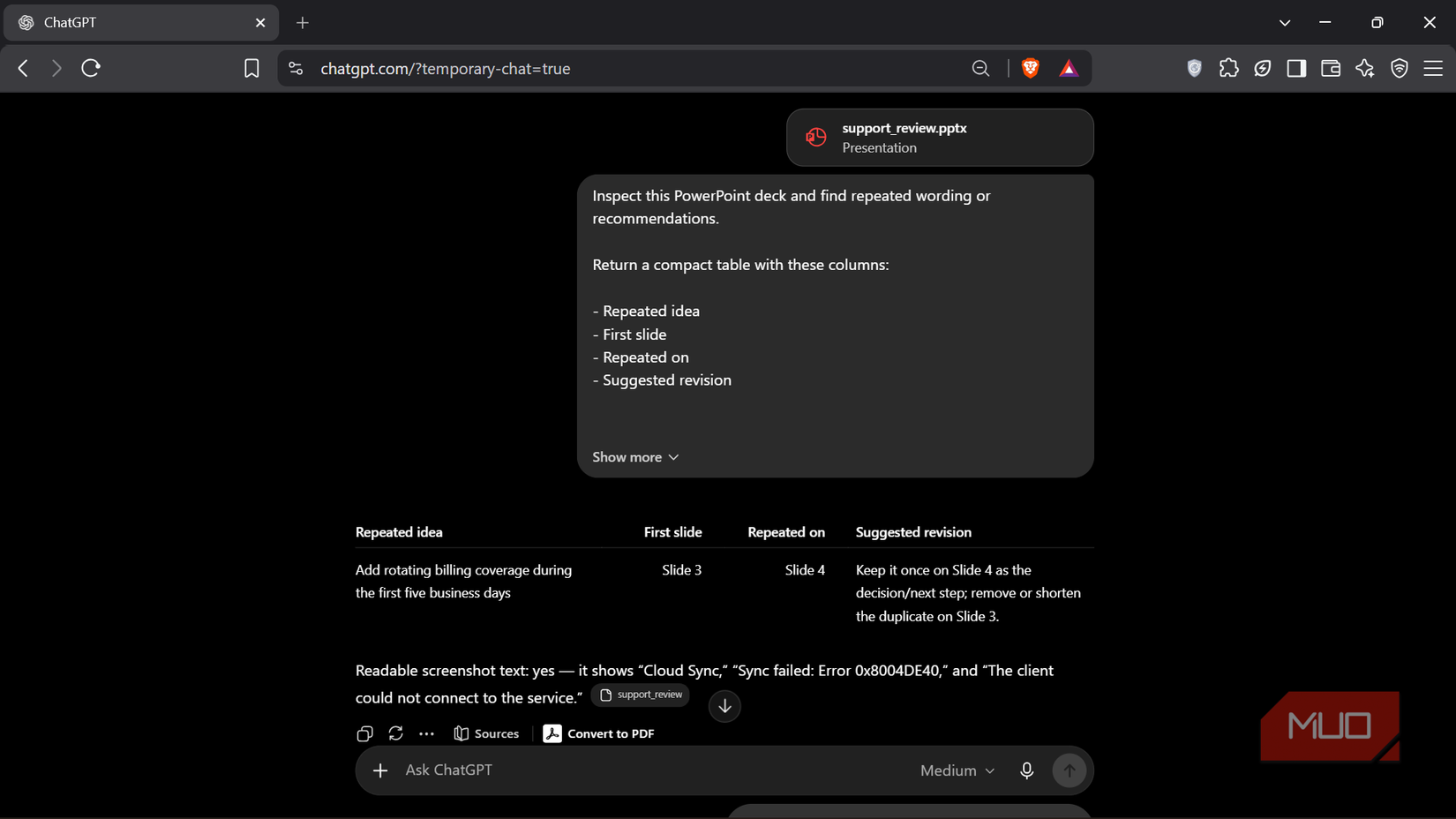Open the support_review source citation chip
This screenshot has height=819, width=1456.
[x=641, y=695]
